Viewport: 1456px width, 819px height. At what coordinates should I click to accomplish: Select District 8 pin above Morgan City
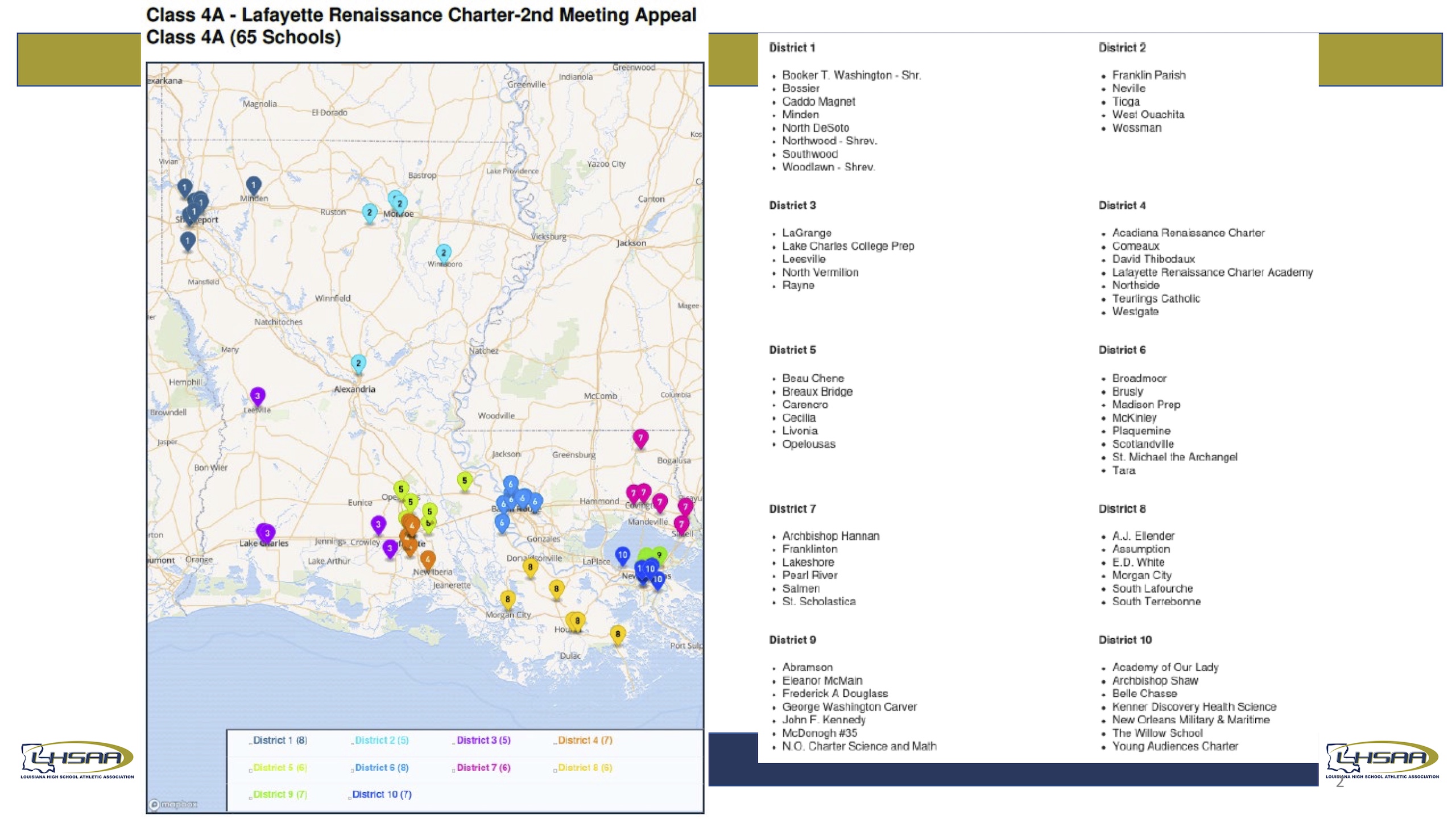507,599
